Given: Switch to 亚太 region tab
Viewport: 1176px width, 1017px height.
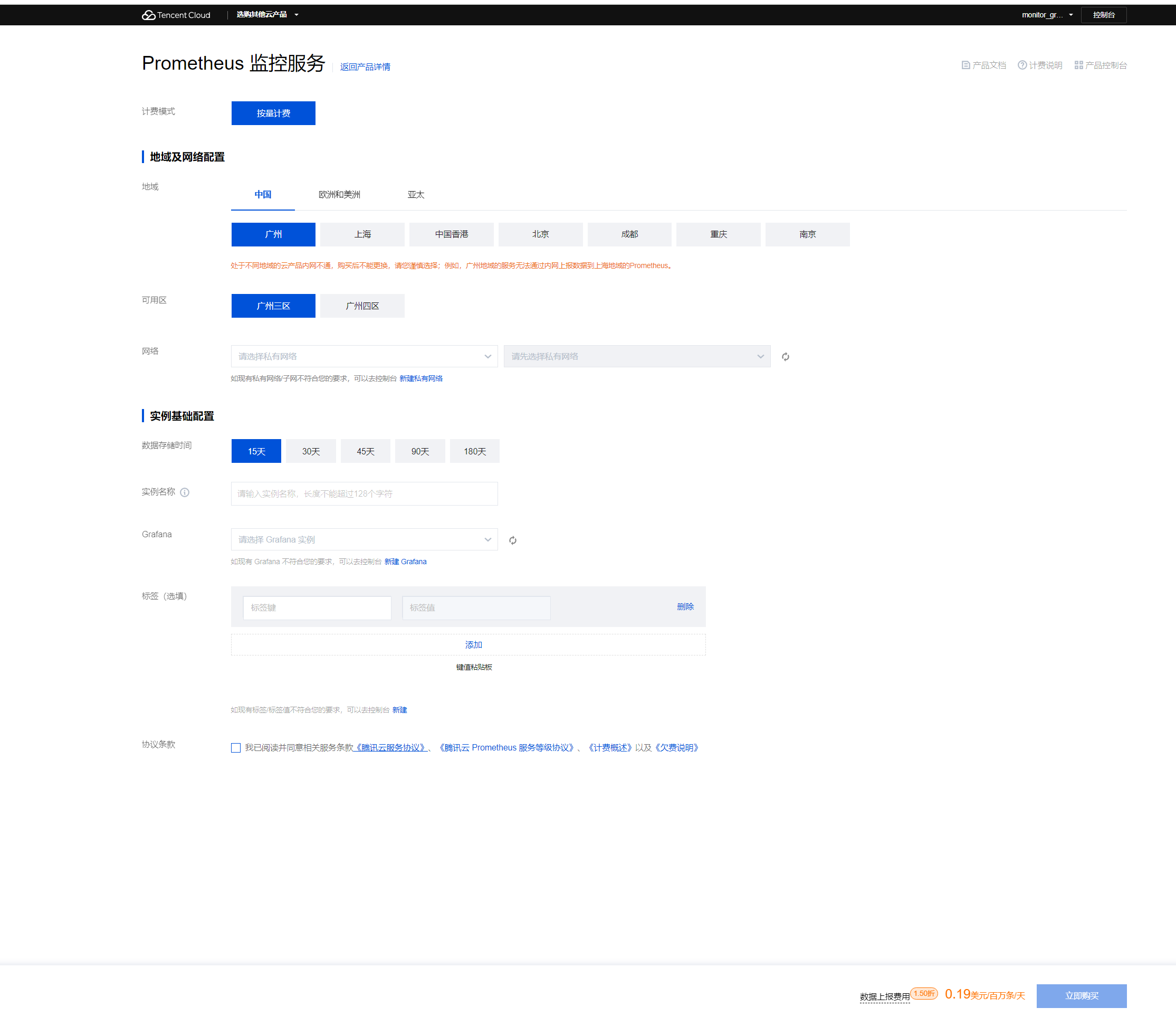Looking at the screenshot, I should tap(415, 195).
